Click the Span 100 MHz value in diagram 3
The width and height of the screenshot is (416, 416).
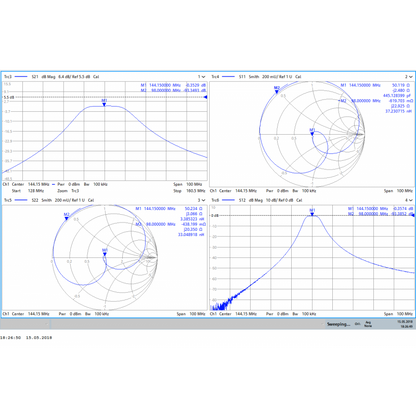[x=191, y=314]
